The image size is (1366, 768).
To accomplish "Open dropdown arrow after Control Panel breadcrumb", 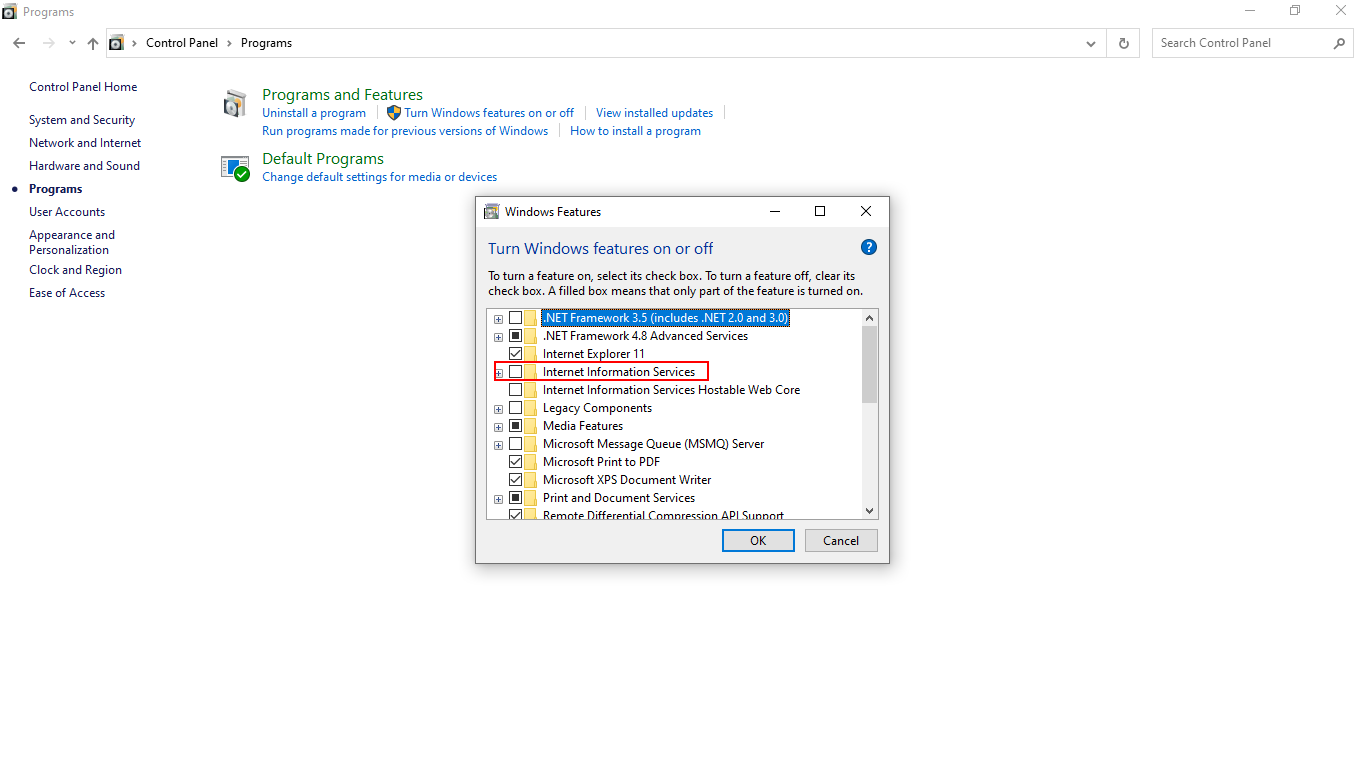I will coord(230,43).
